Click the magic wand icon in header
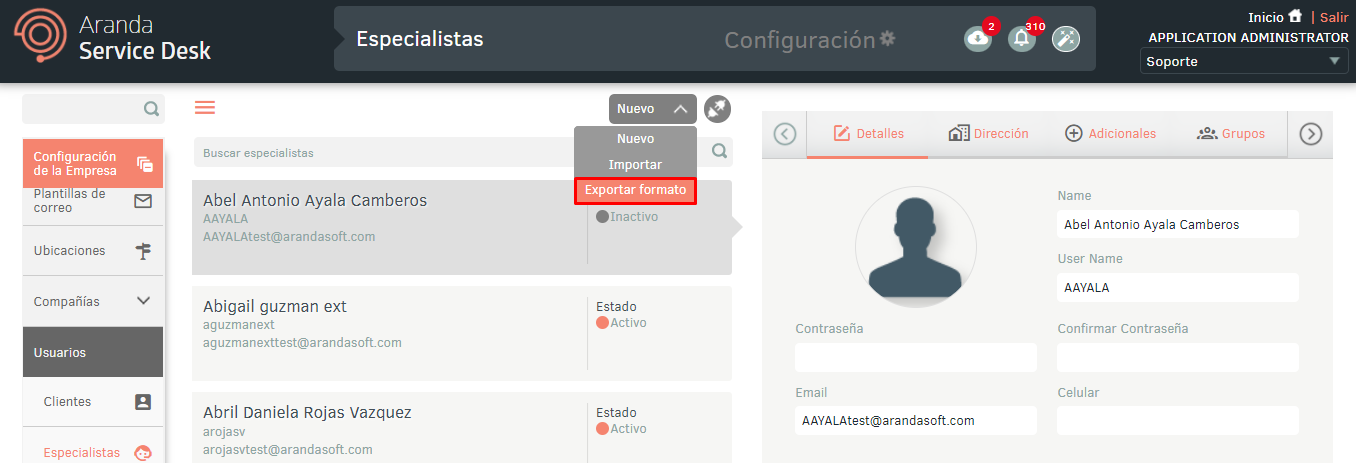1356x463 pixels. click(x=1066, y=38)
